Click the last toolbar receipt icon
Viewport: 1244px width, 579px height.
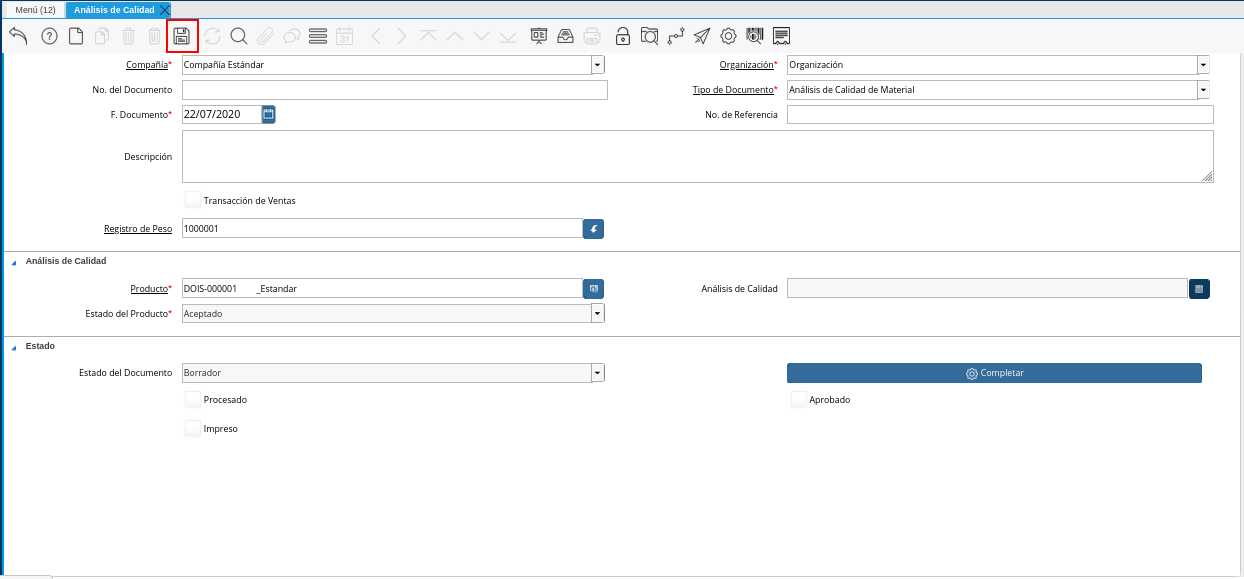pyautogui.click(x=782, y=36)
